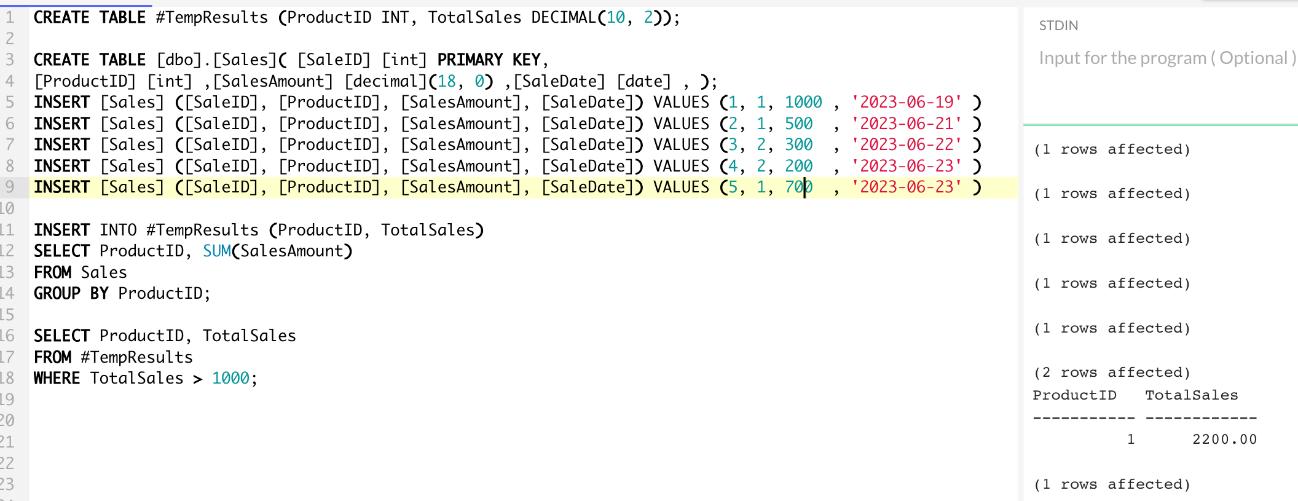
Task: Click the ProductID output column header
Action: (1074, 395)
